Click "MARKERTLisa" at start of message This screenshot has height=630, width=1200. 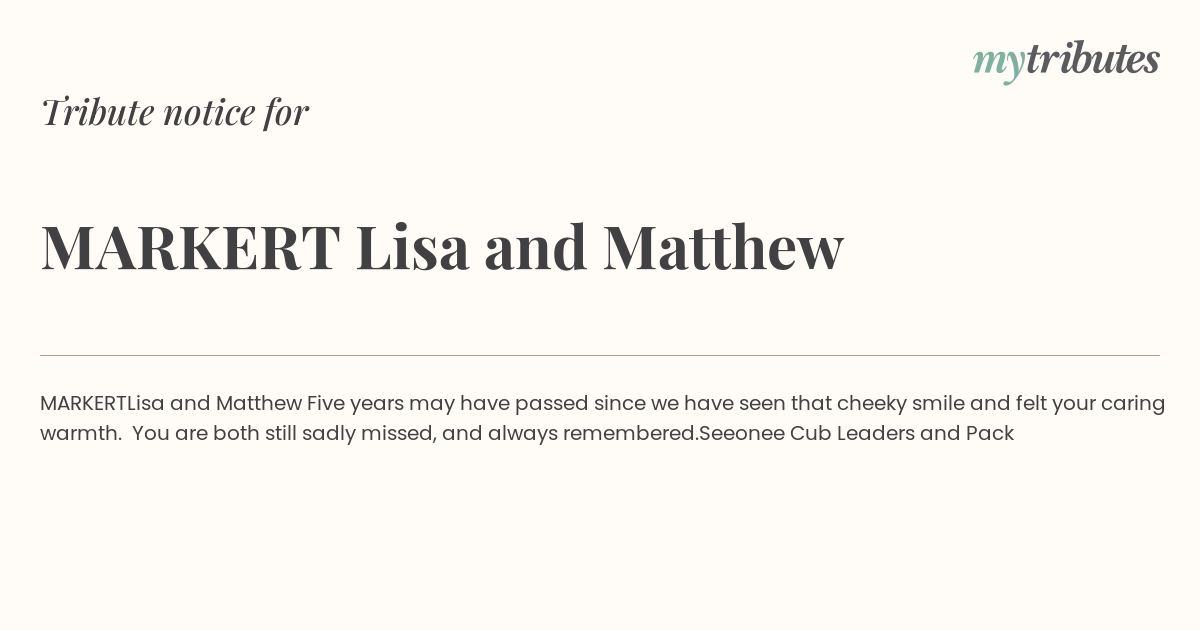[x=102, y=403]
